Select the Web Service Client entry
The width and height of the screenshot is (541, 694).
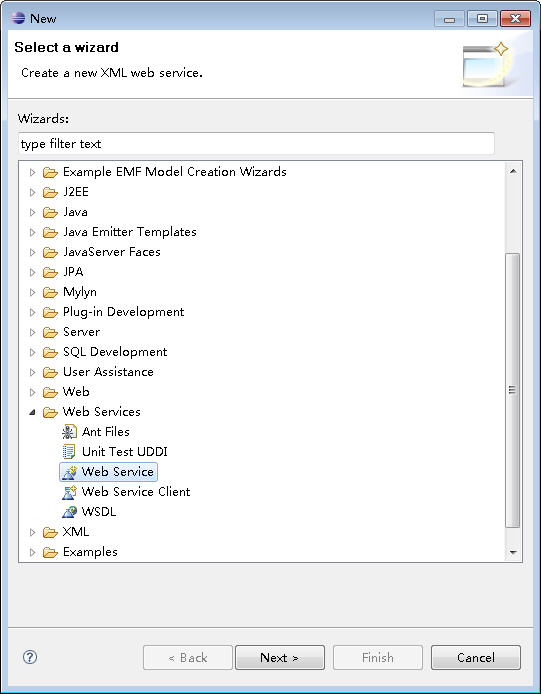[x=136, y=491]
